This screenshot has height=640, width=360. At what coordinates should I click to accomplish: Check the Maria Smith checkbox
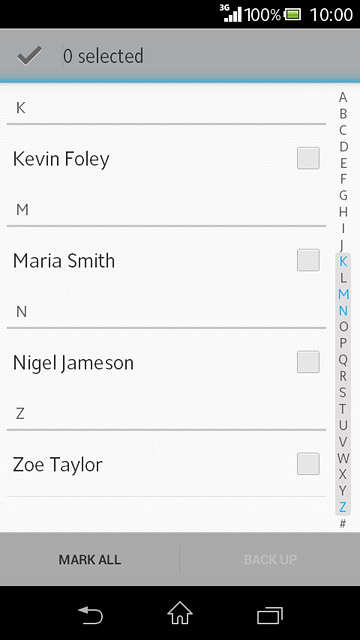[308, 260]
